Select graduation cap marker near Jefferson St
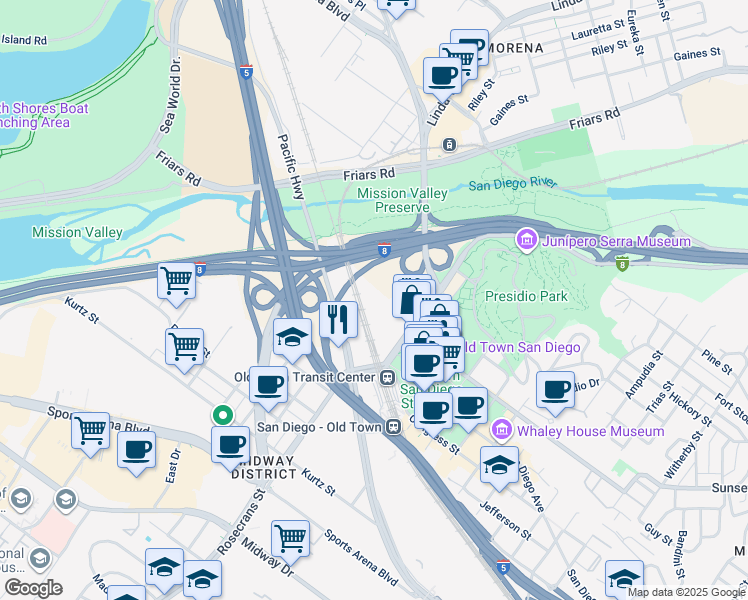748x600 pixels. coord(499,468)
